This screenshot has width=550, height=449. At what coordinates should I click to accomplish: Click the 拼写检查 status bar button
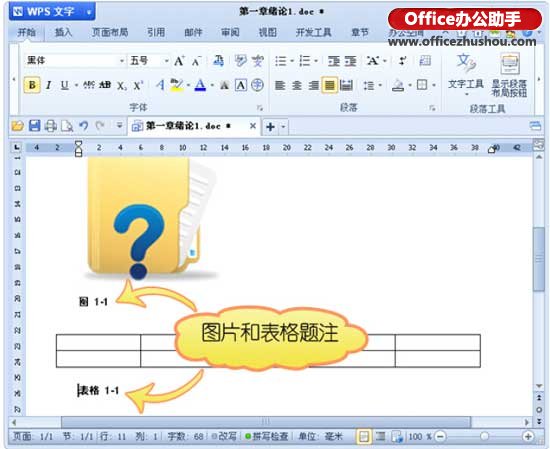[267, 436]
